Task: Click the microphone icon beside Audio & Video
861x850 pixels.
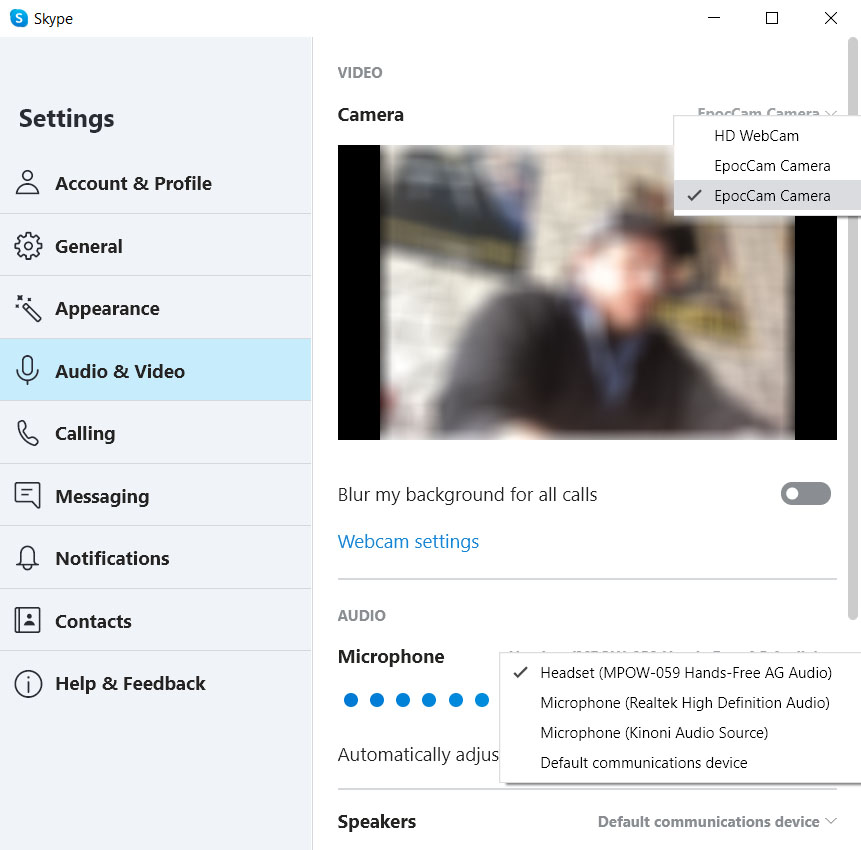Action: (x=27, y=370)
